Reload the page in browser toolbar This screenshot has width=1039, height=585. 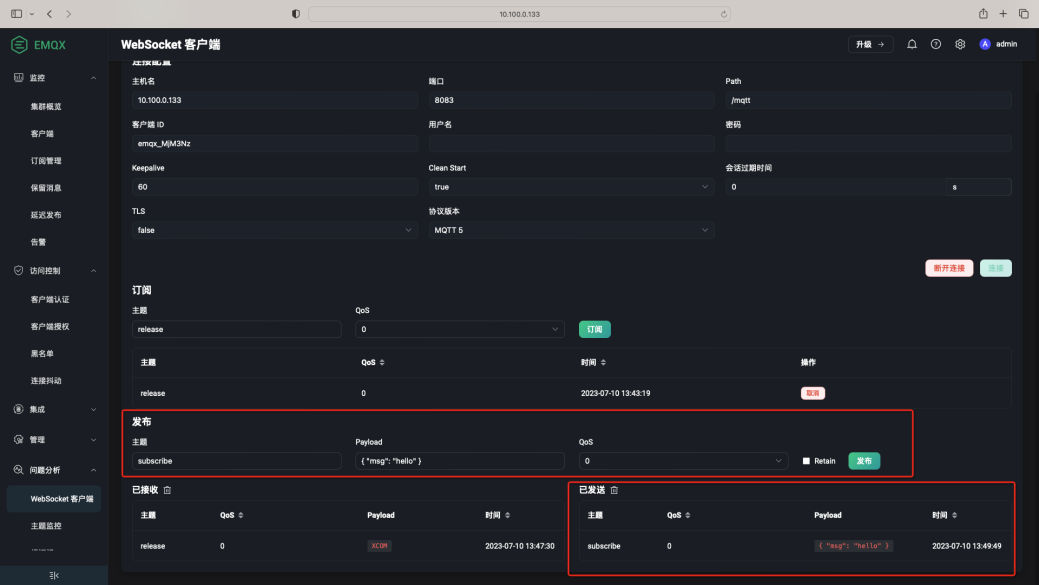tap(723, 14)
